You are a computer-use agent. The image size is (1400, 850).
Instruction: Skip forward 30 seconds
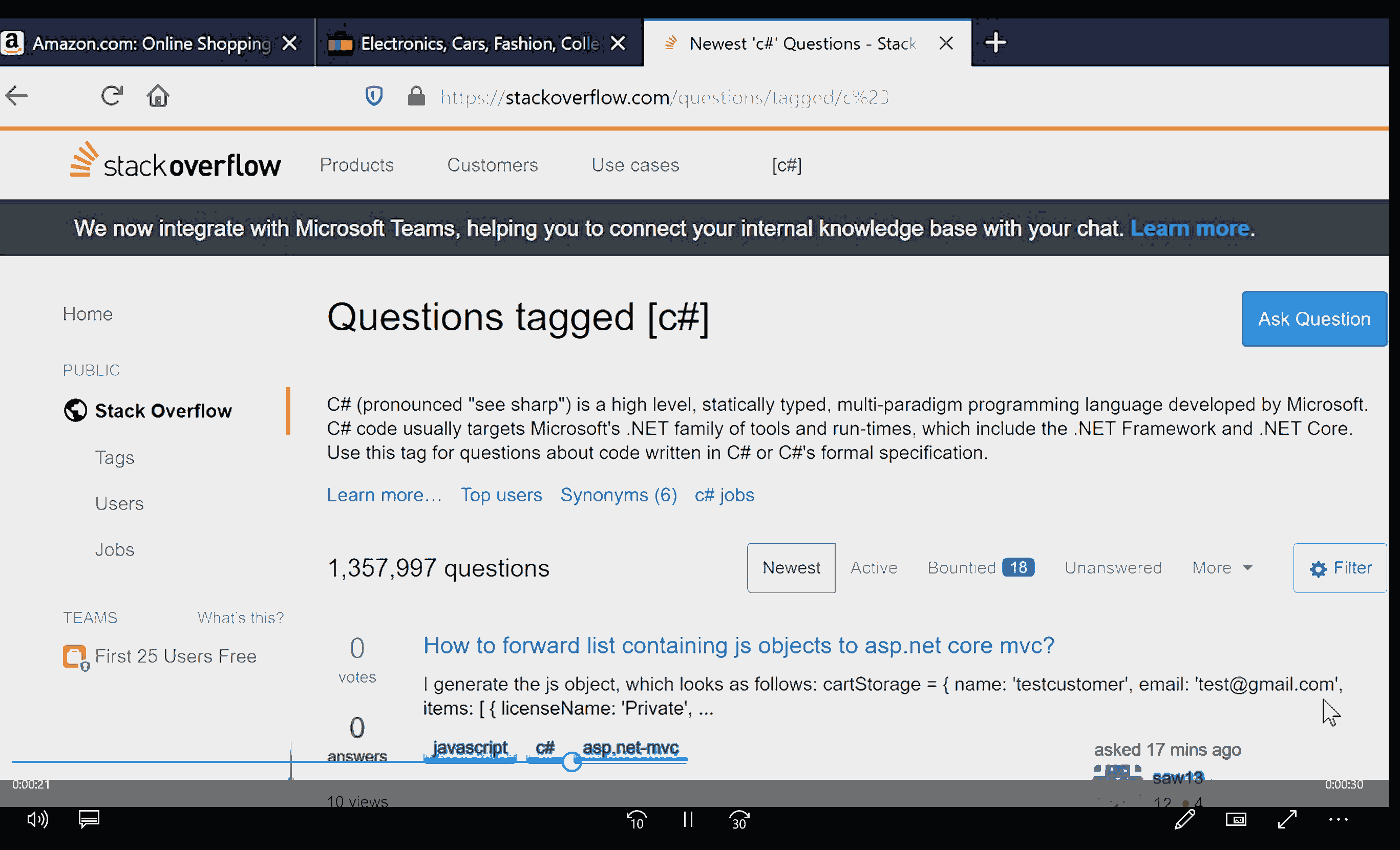739,820
